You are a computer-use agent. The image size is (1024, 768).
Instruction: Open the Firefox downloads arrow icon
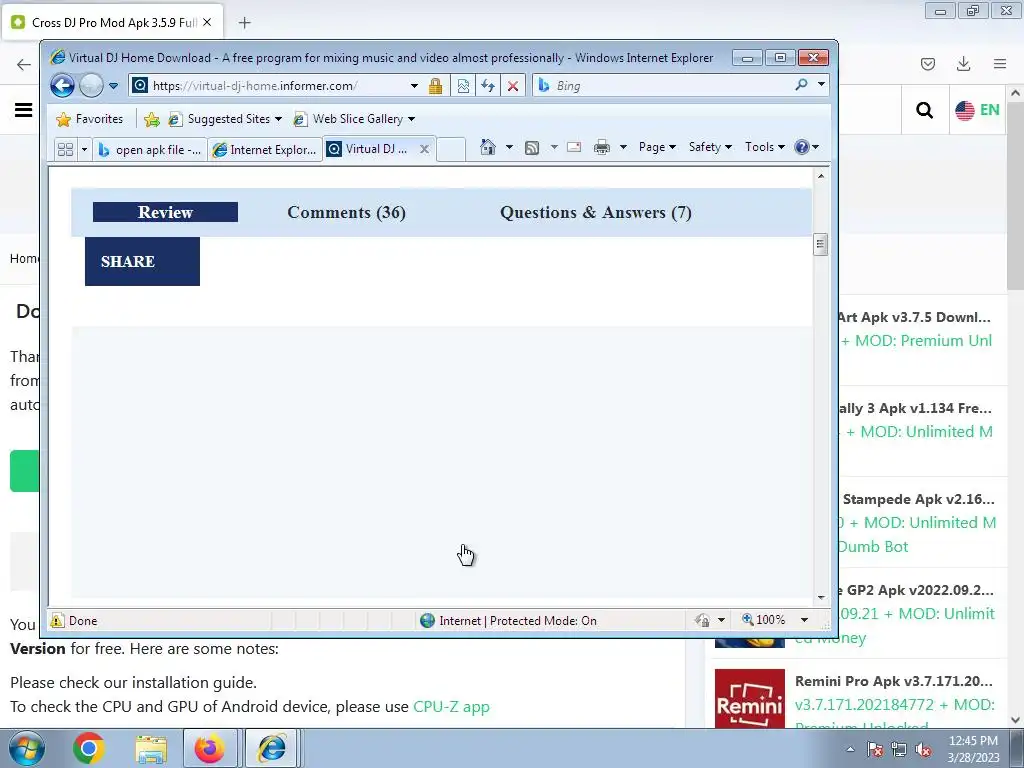coord(963,64)
